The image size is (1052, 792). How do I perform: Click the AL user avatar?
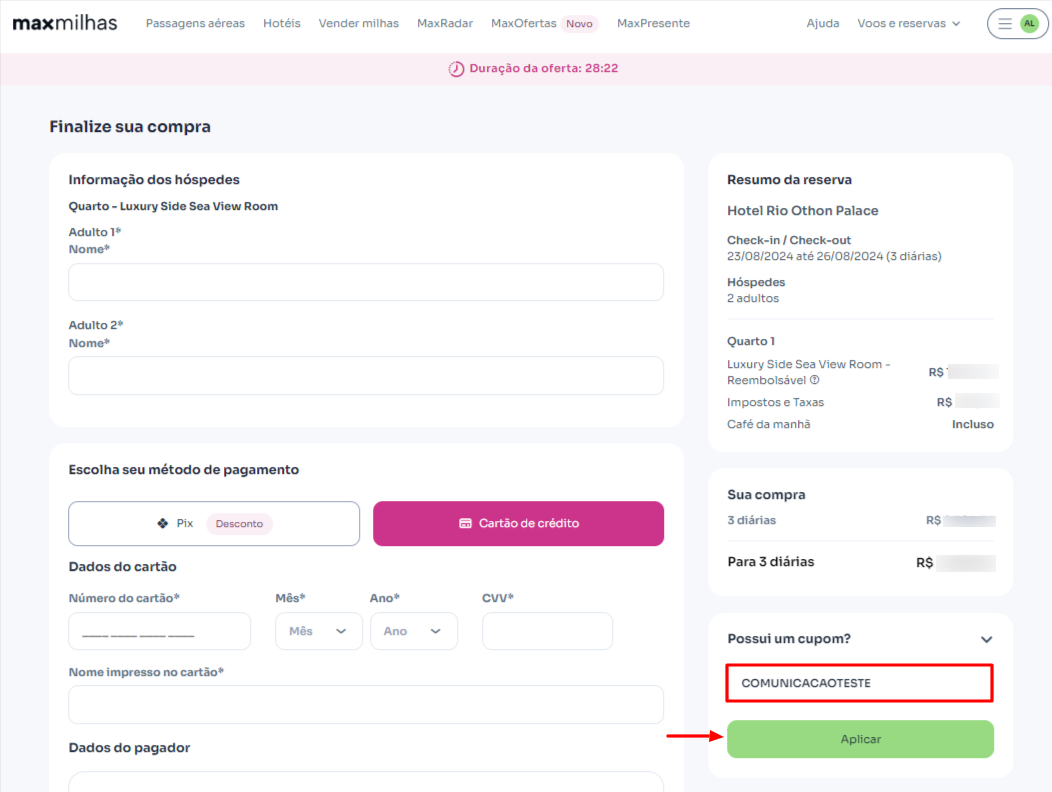(x=1029, y=23)
